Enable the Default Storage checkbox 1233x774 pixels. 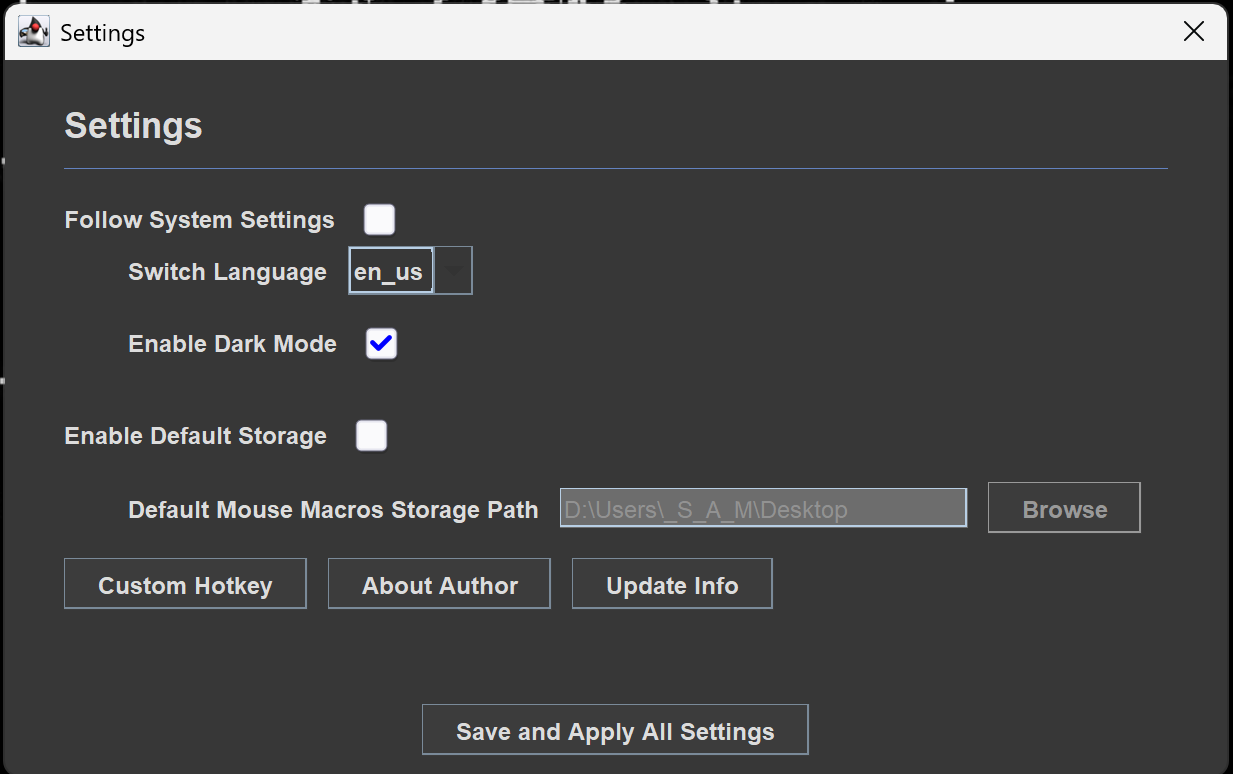click(x=371, y=435)
